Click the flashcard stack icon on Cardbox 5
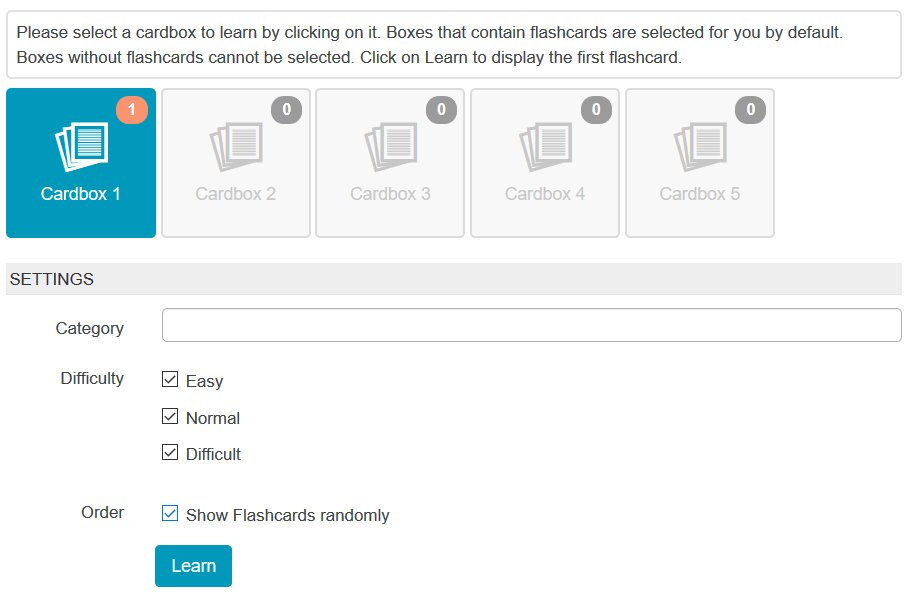Screen dimensions: 915x607 (703, 146)
